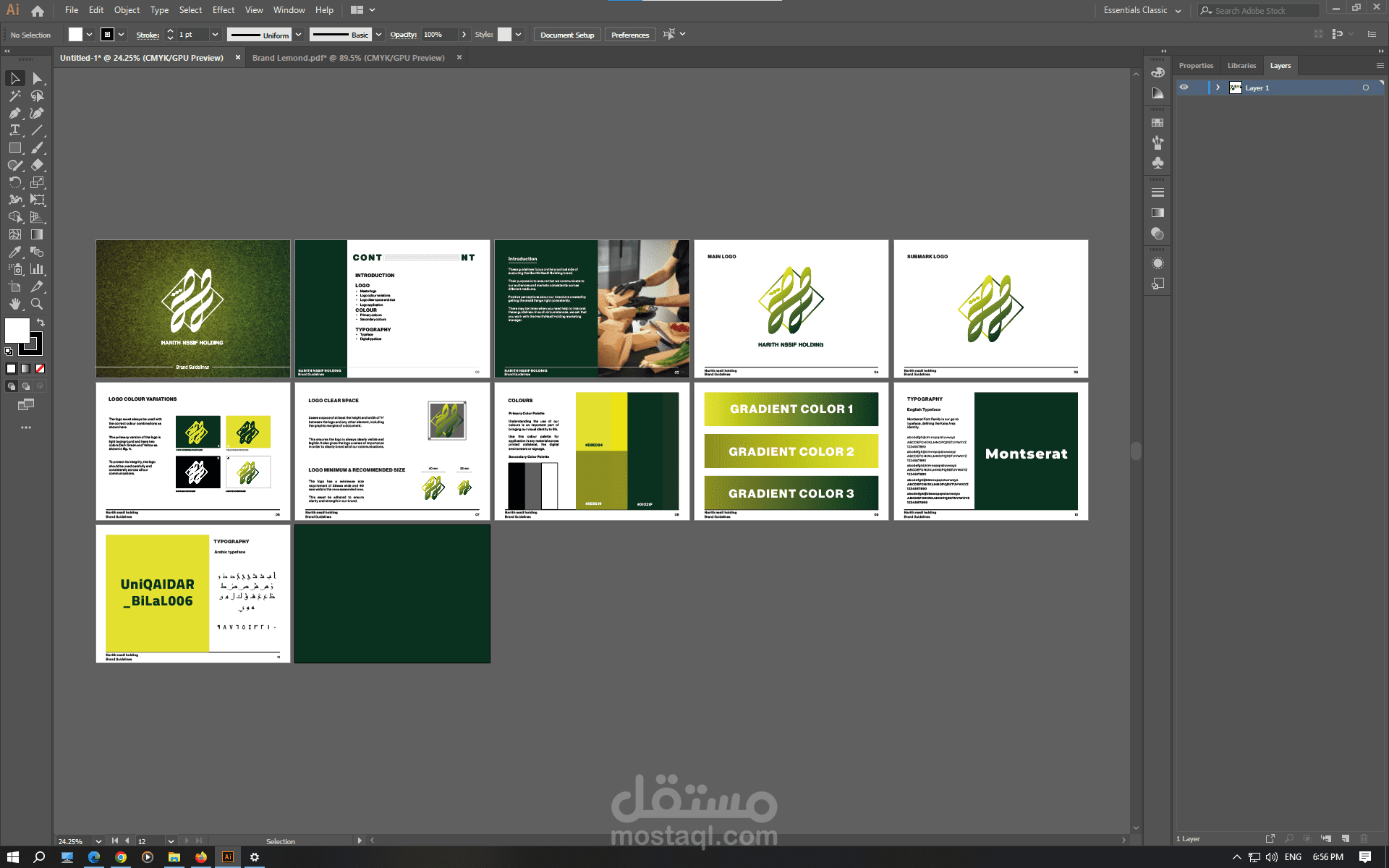Click Layer 1 target circle
Viewport: 1389px width, 868px height.
click(1365, 88)
